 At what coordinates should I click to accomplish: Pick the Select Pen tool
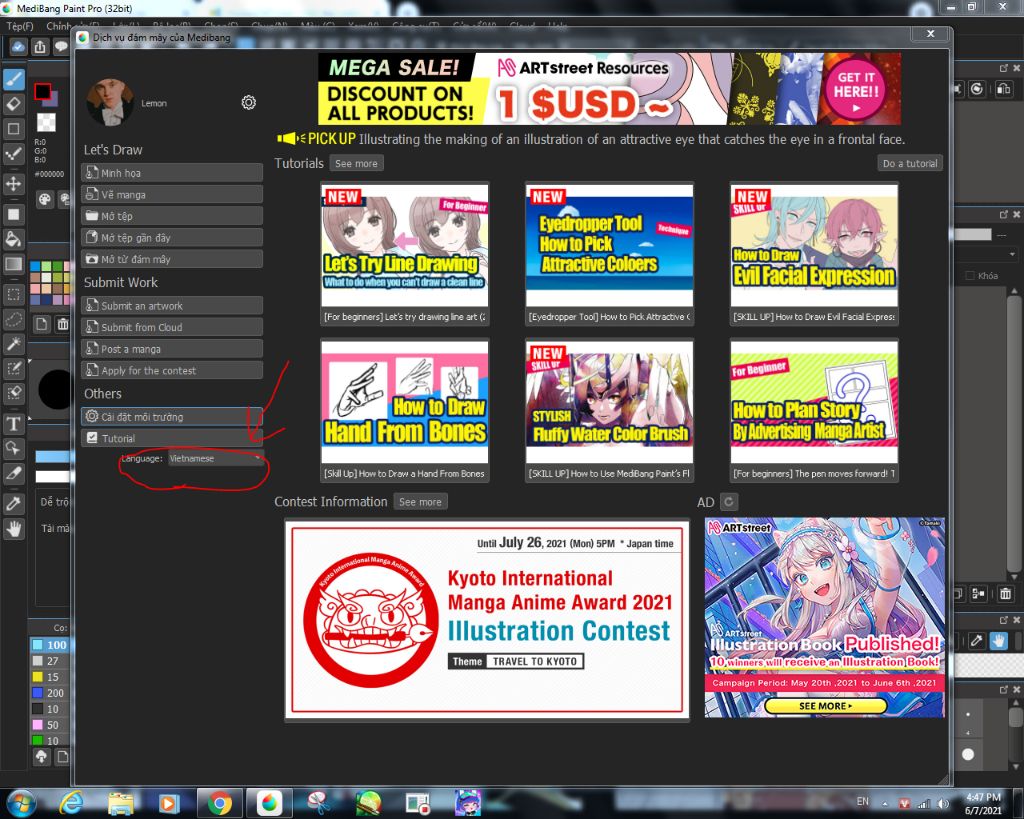(x=14, y=368)
